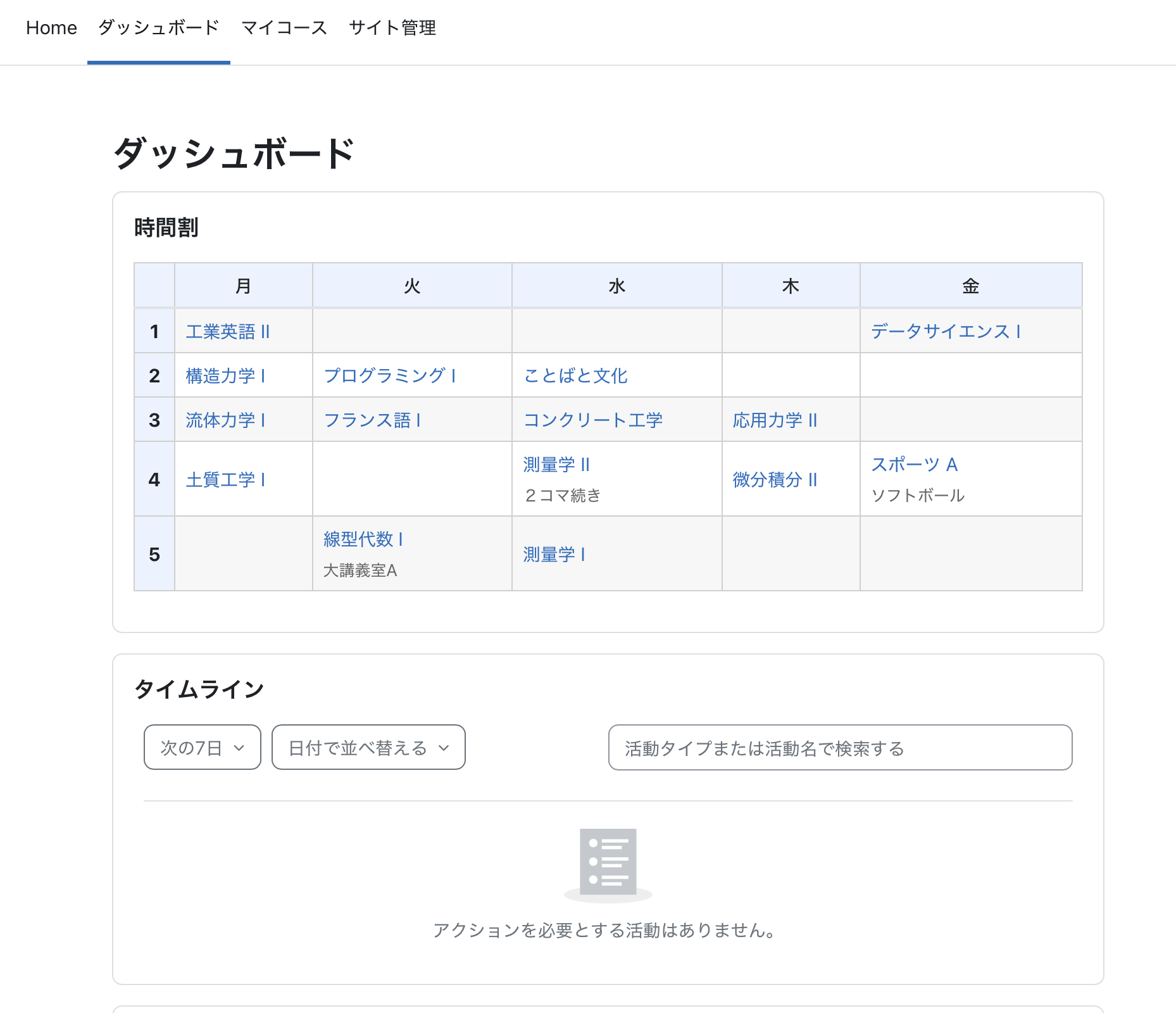The image size is (1176, 1013).
Task: Go to the スポーツ A course
Action: coord(914,465)
